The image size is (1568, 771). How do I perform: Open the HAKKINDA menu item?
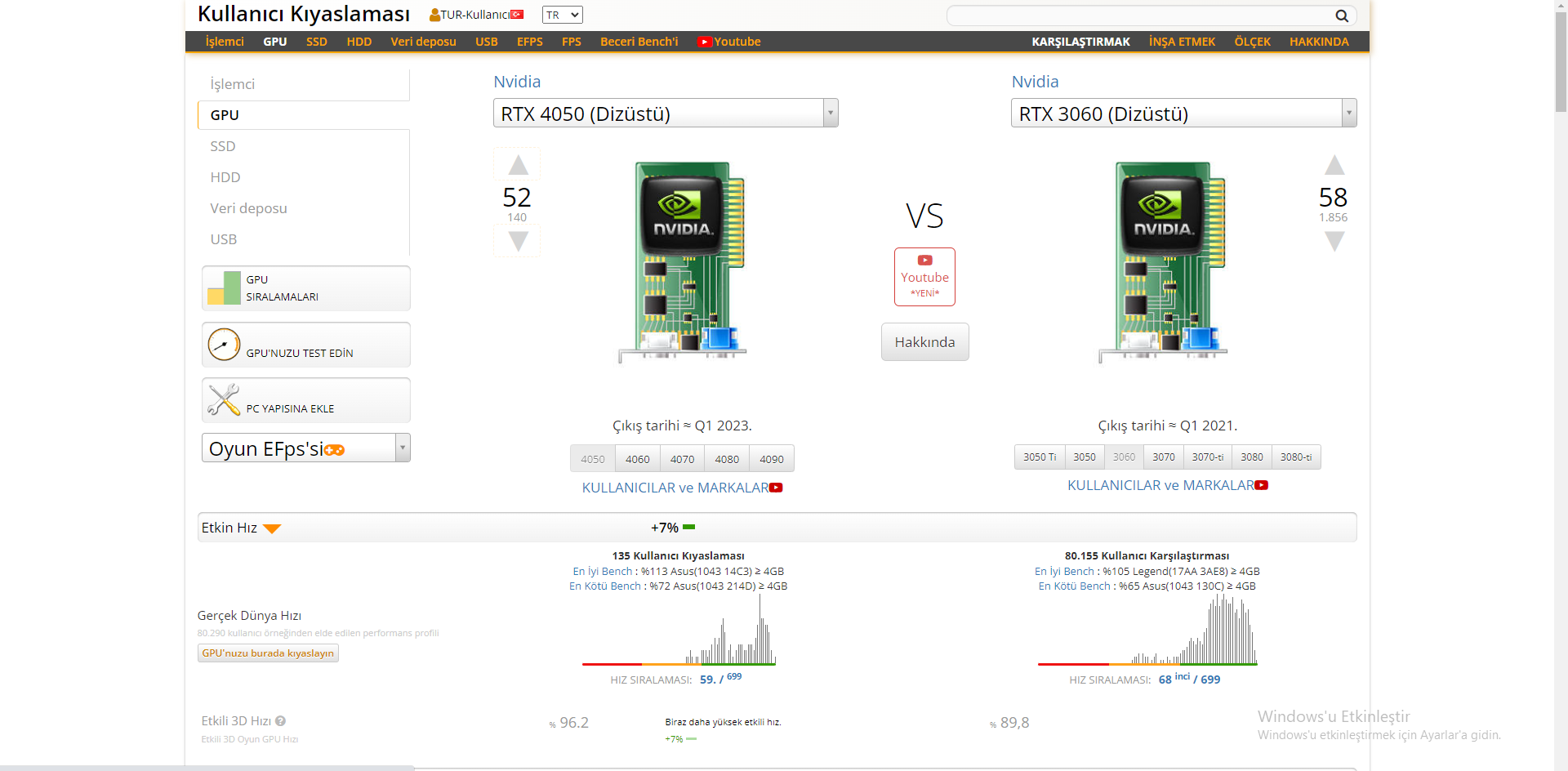(x=1320, y=42)
